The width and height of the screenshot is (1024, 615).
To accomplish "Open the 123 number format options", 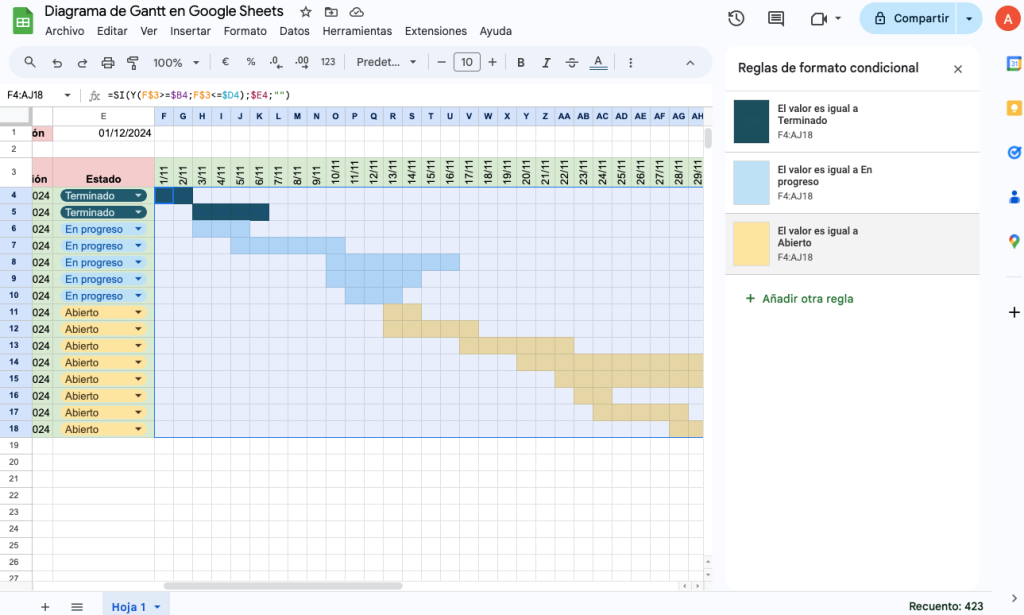I will pyautogui.click(x=330, y=62).
